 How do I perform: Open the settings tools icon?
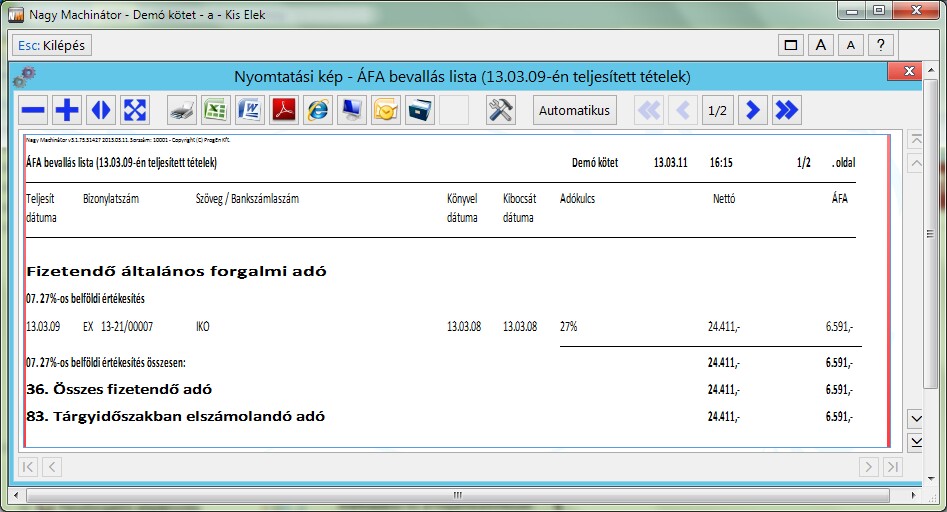coord(501,110)
